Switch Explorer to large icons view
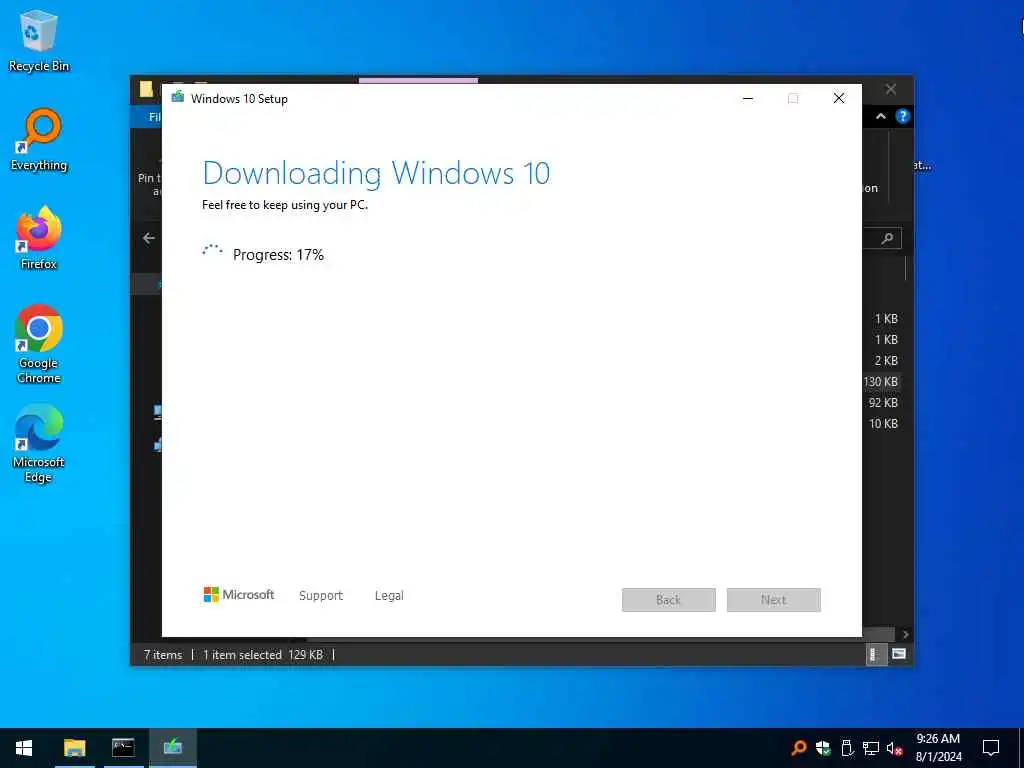The image size is (1024, 768). pyautogui.click(x=899, y=654)
